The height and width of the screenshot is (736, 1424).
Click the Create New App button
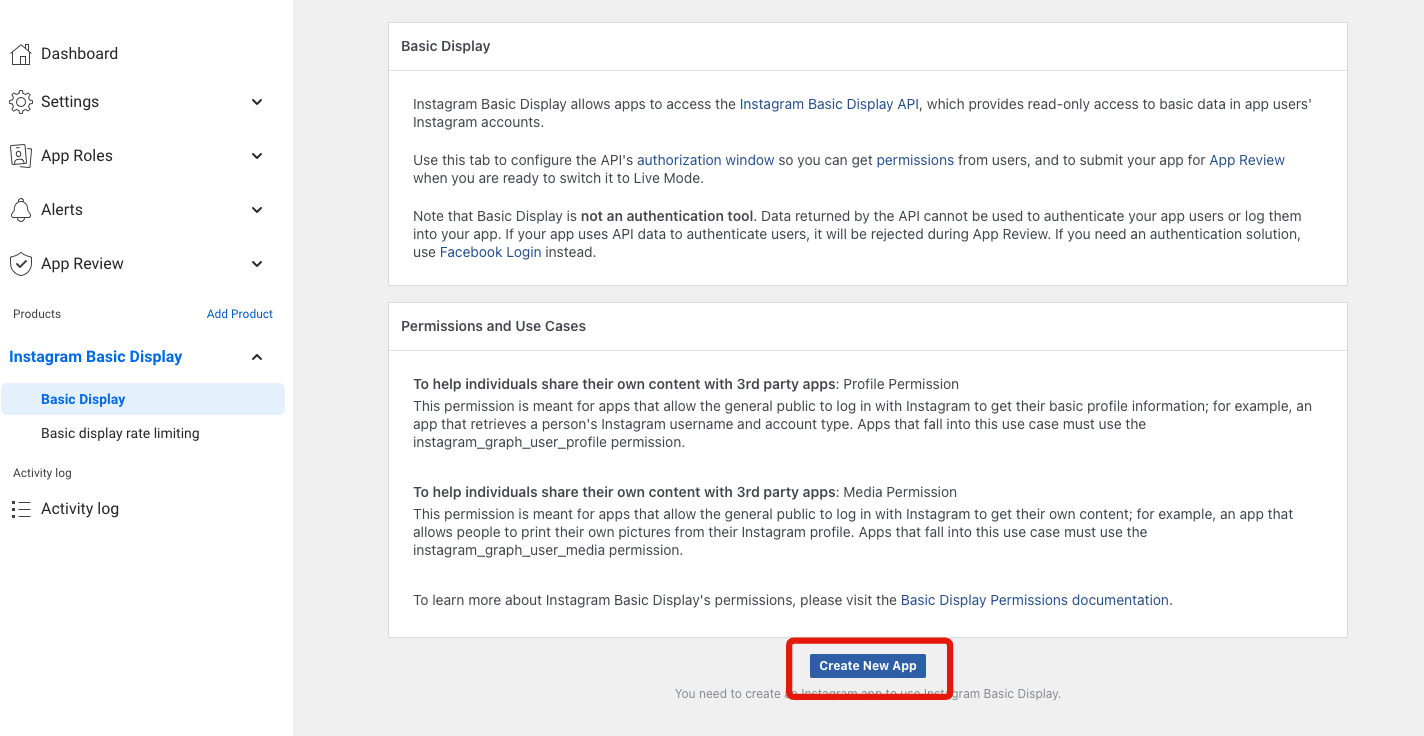pyautogui.click(x=867, y=665)
